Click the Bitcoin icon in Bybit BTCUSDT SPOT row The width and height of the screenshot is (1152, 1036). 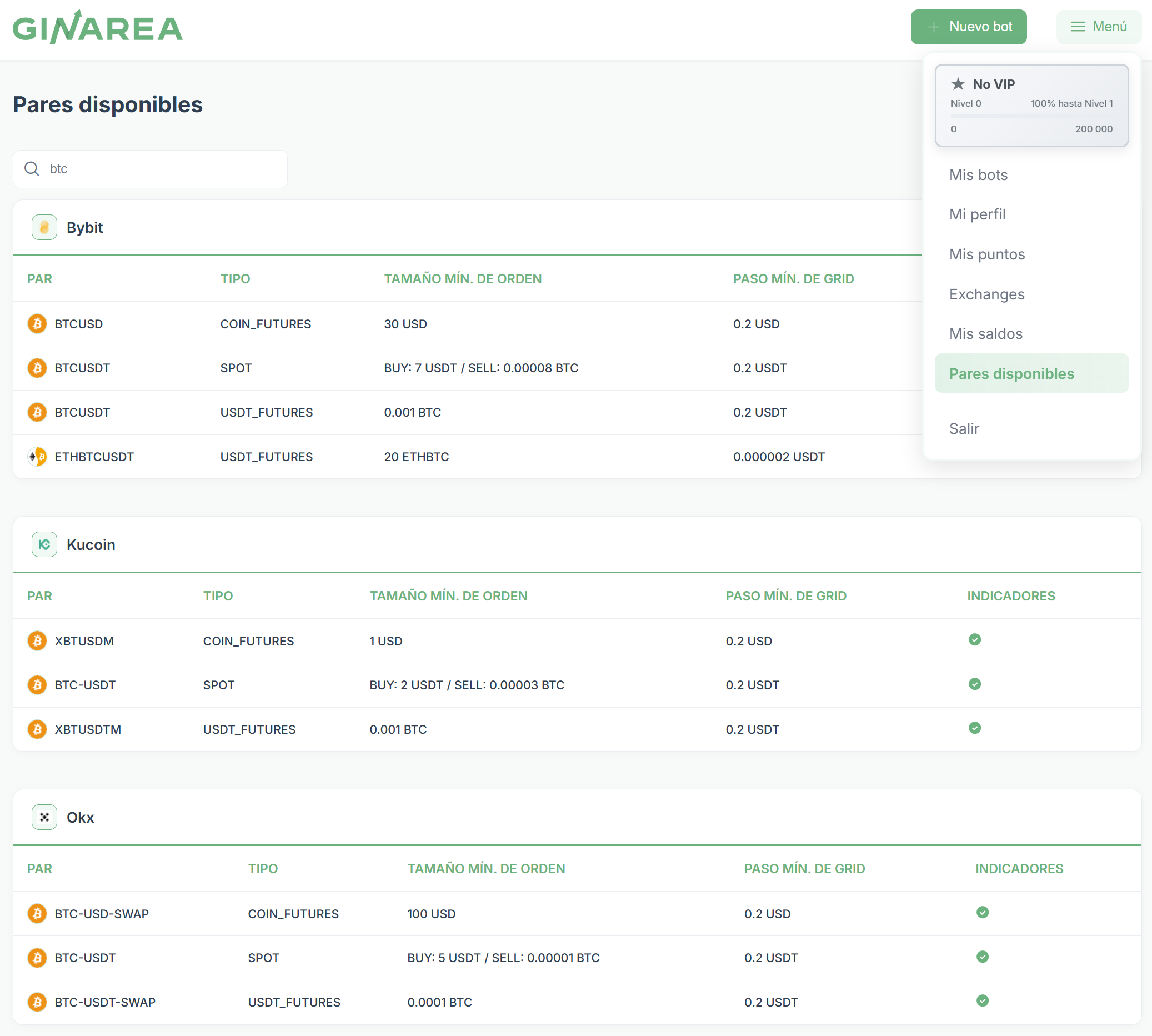coord(38,368)
